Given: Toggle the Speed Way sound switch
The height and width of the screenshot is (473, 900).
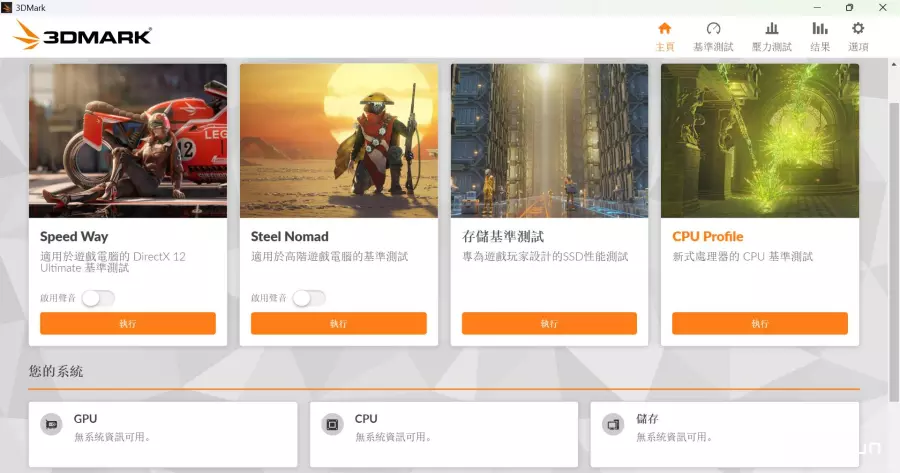Looking at the screenshot, I should click(98, 298).
